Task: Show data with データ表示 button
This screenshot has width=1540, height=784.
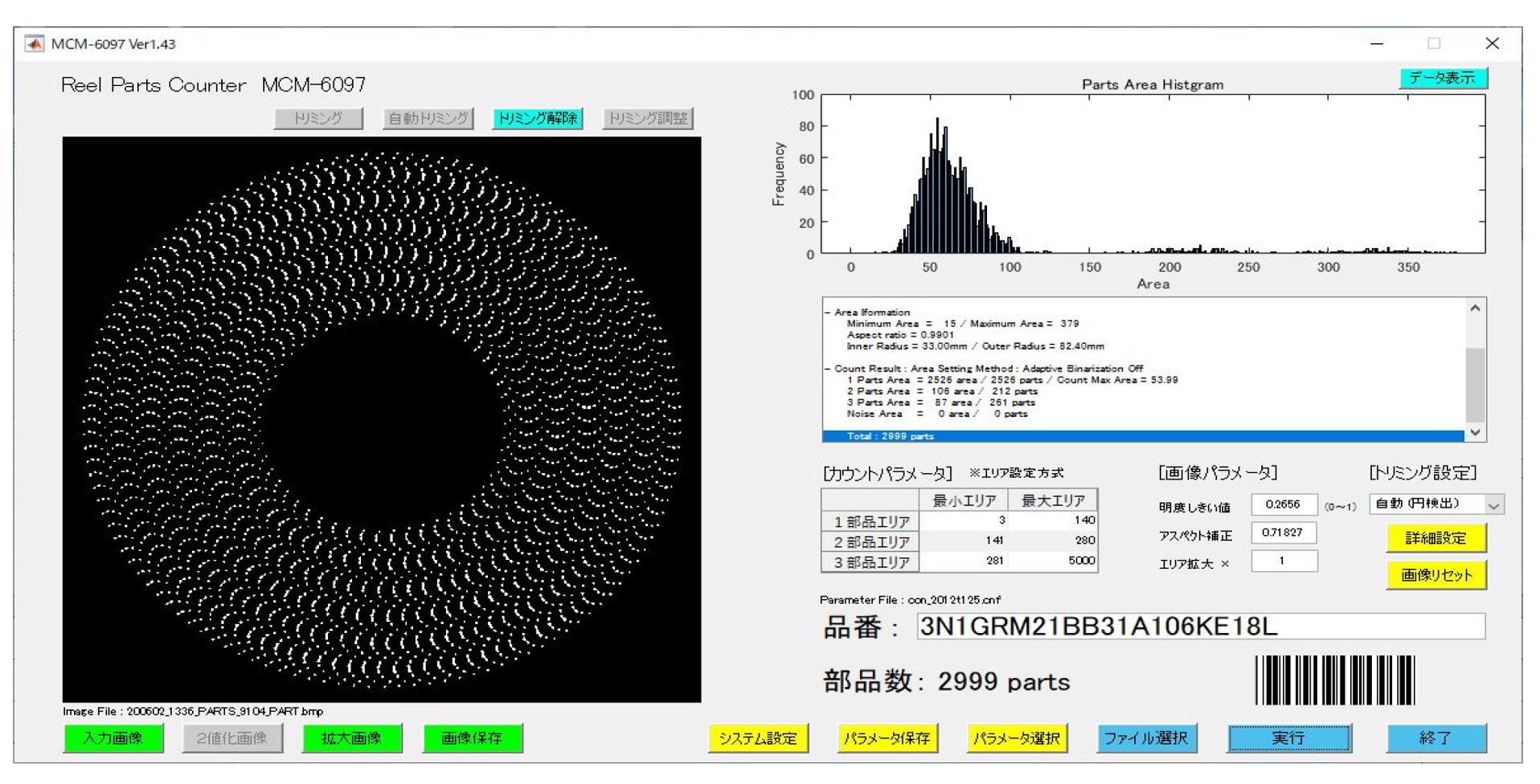Action: click(1443, 78)
